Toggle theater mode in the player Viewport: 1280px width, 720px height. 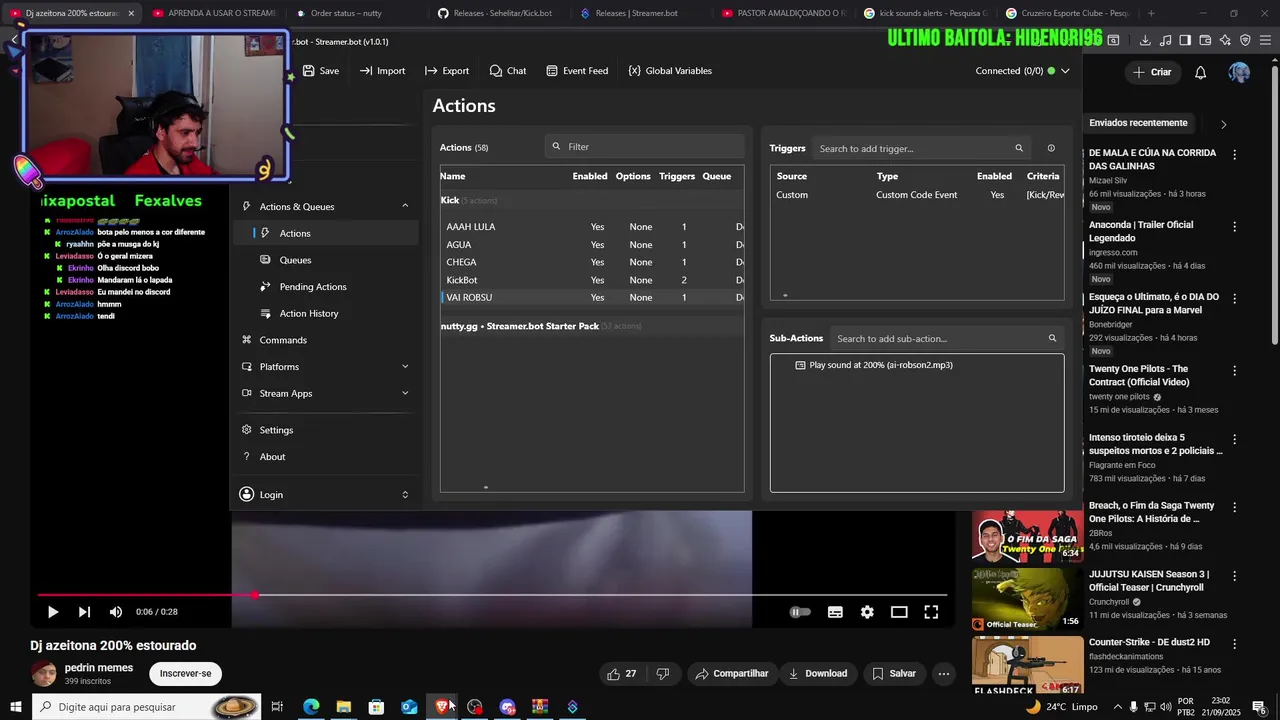tap(899, 612)
